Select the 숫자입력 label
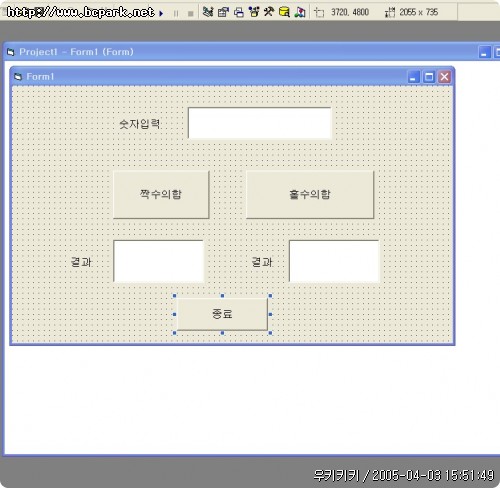The width and height of the screenshot is (500, 488). [140, 124]
